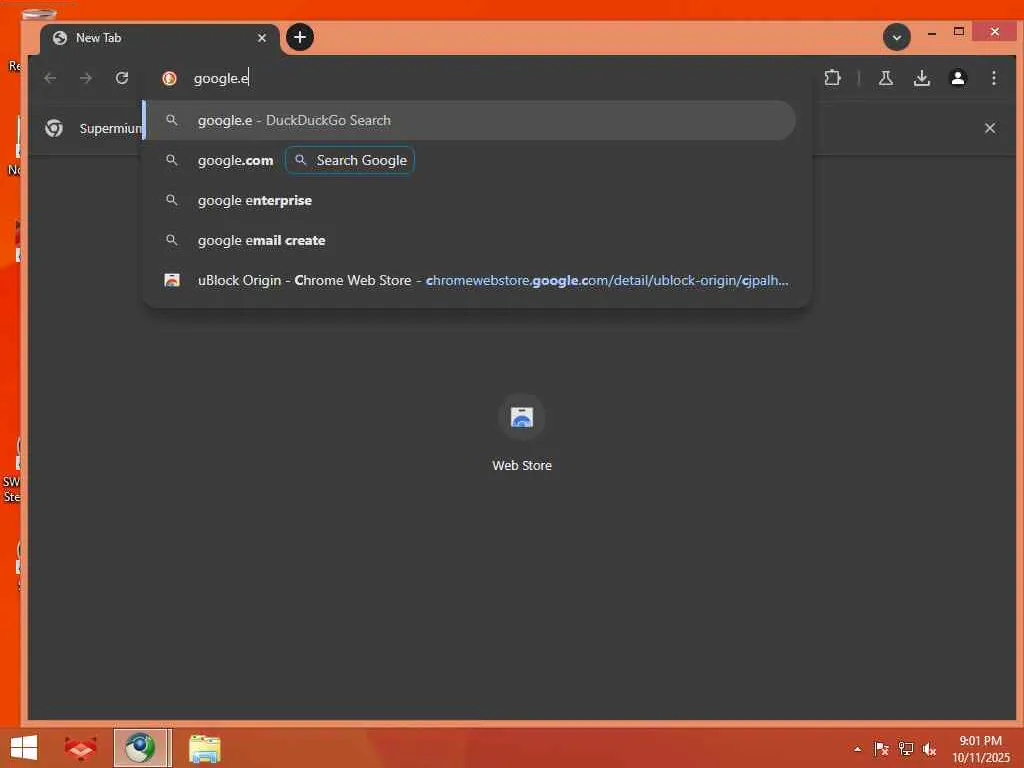1024x768 pixels.
Task: Click the address bar text google.e
Action: (221, 78)
